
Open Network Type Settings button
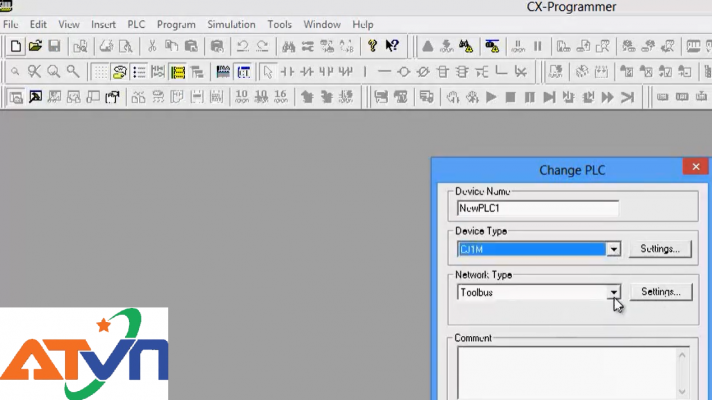pyautogui.click(x=661, y=292)
